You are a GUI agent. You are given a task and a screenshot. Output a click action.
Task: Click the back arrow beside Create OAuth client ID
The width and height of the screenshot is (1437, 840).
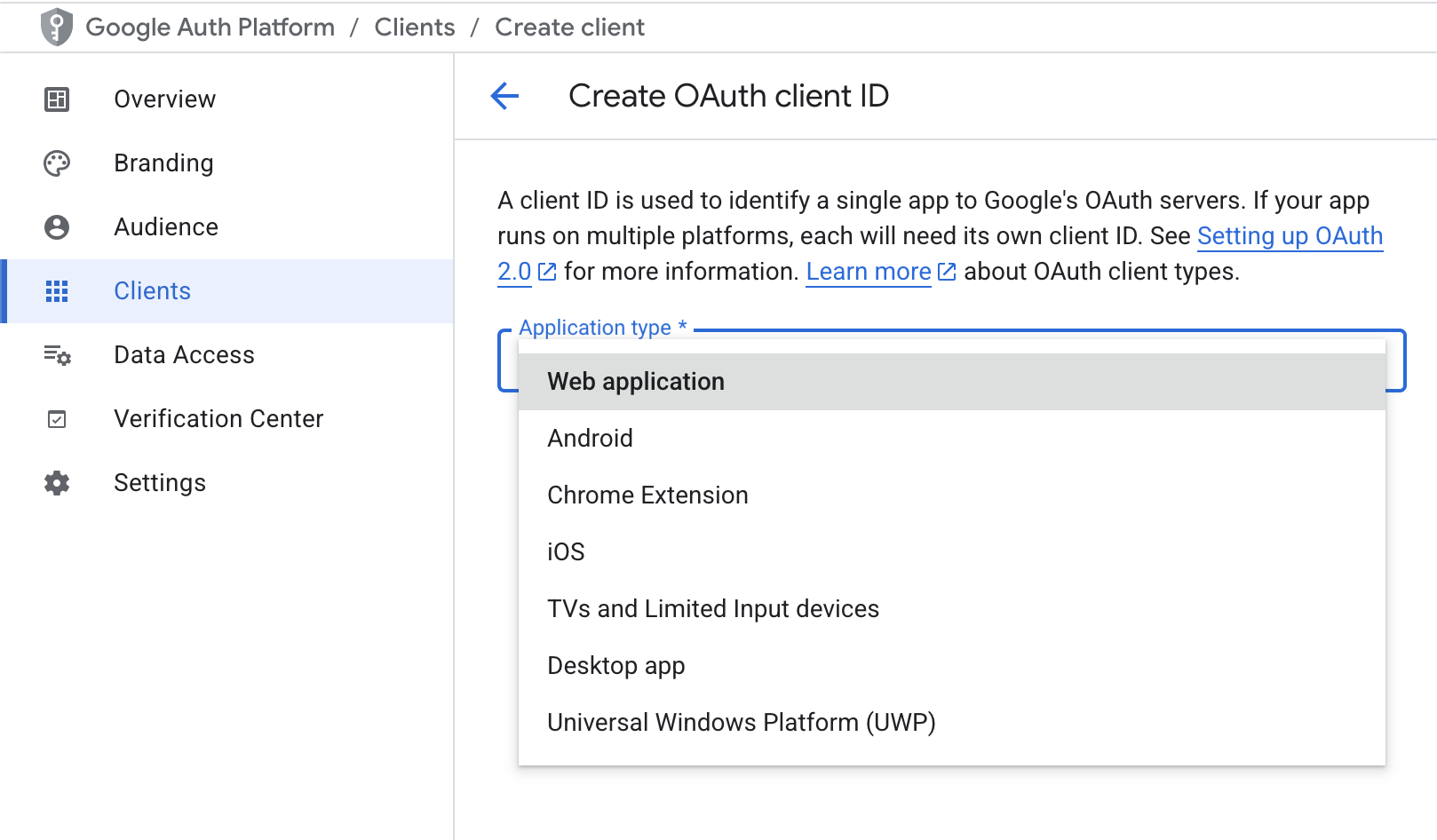pyautogui.click(x=504, y=96)
